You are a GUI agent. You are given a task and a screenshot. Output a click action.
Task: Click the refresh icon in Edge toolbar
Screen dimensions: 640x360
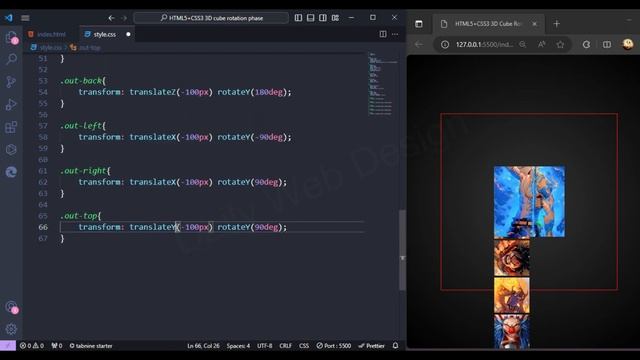tap(587, 44)
